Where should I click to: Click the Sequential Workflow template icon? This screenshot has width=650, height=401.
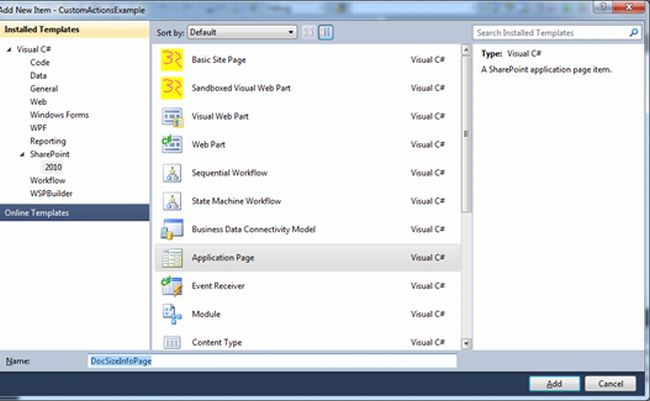[x=172, y=173]
